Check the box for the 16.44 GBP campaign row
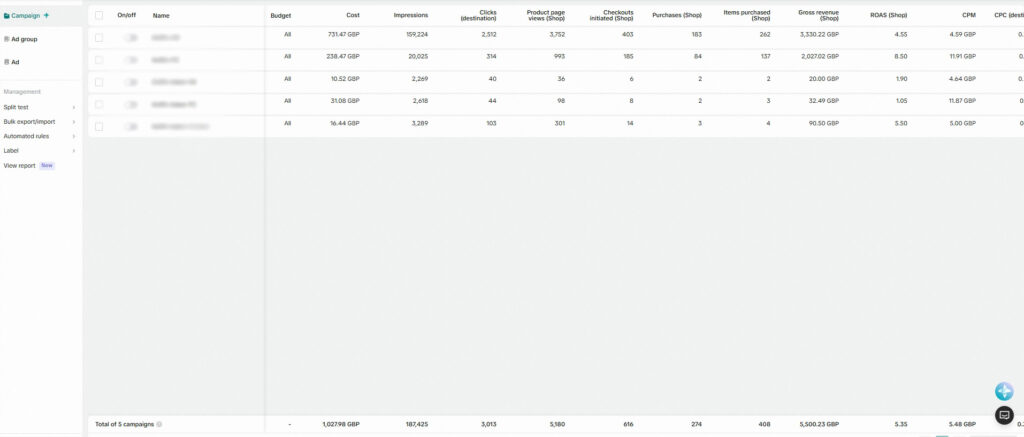The height and width of the screenshot is (437, 1024). [x=99, y=126]
